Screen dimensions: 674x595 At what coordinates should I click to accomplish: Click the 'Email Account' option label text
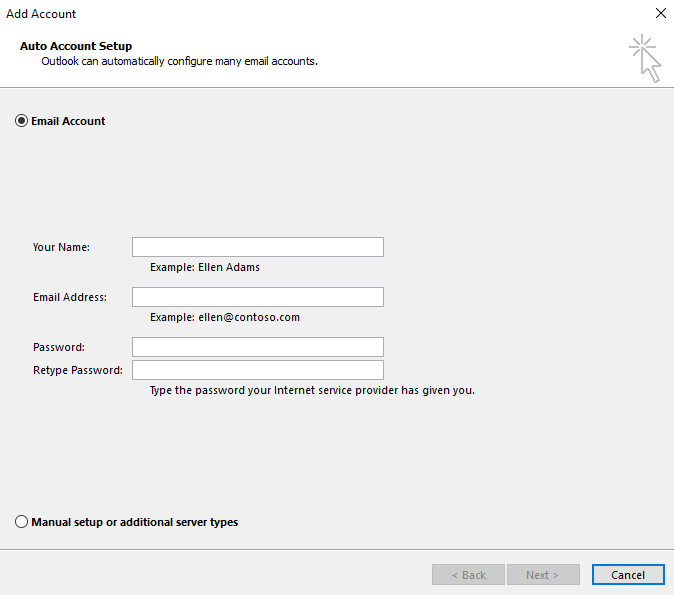pos(68,121)
